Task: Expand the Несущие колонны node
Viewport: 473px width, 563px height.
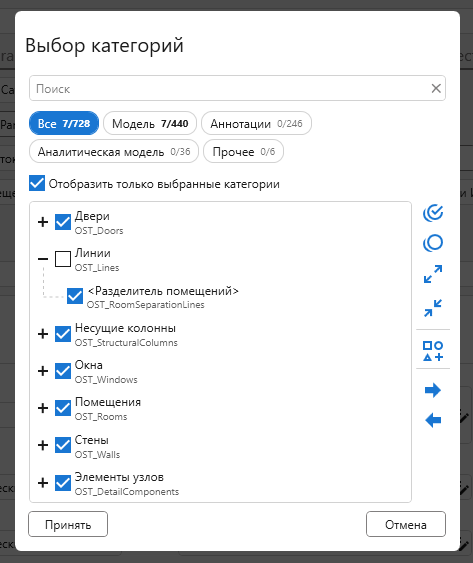Action: point(43,334)
